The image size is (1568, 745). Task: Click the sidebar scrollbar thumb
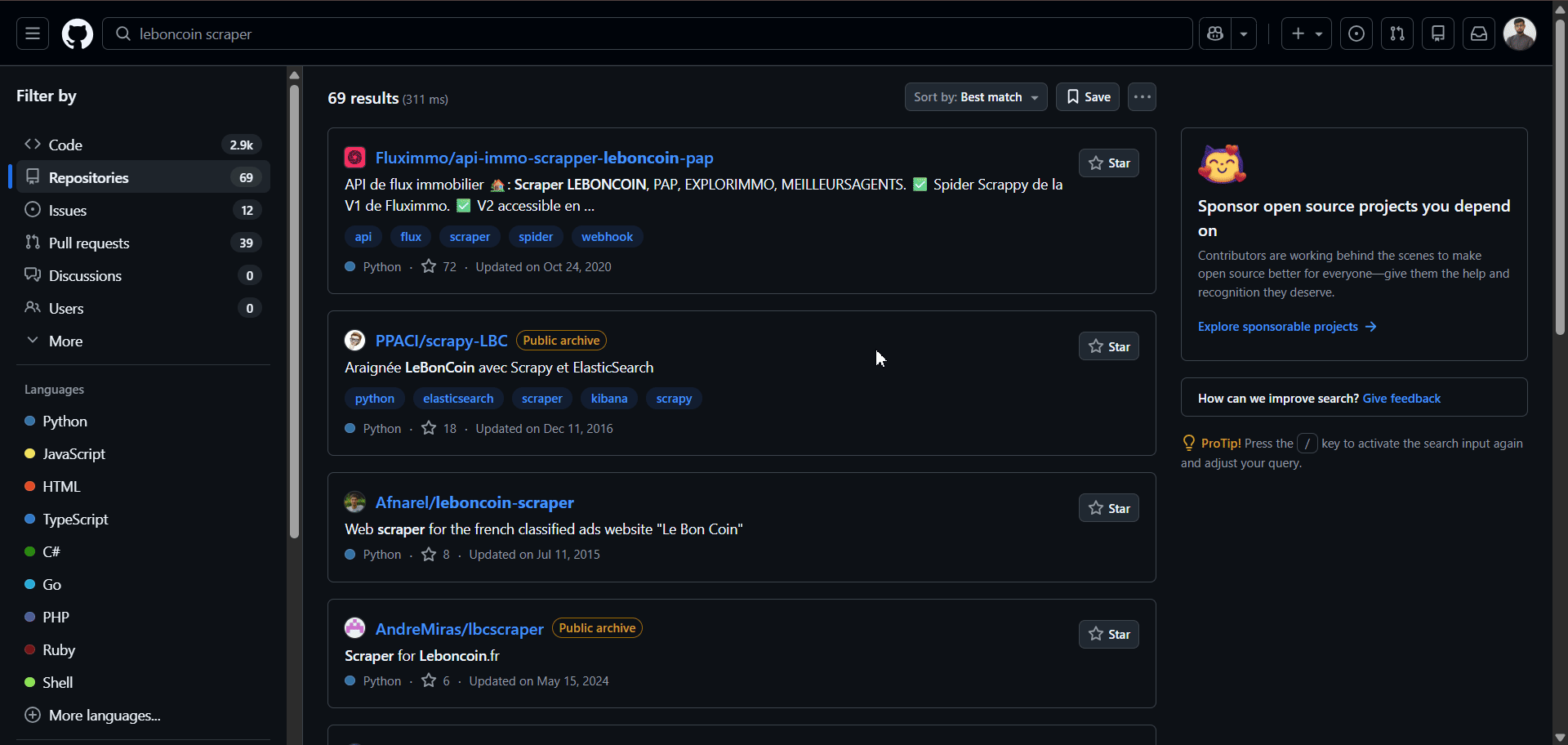tap(294, 311)
